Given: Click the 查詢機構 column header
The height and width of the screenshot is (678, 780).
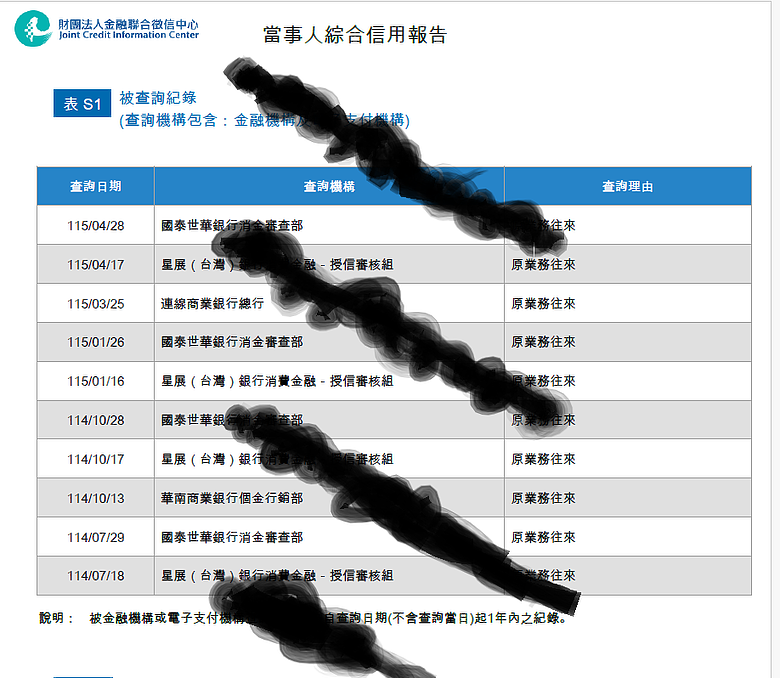Looking at the screenshot, I should 329,186.
